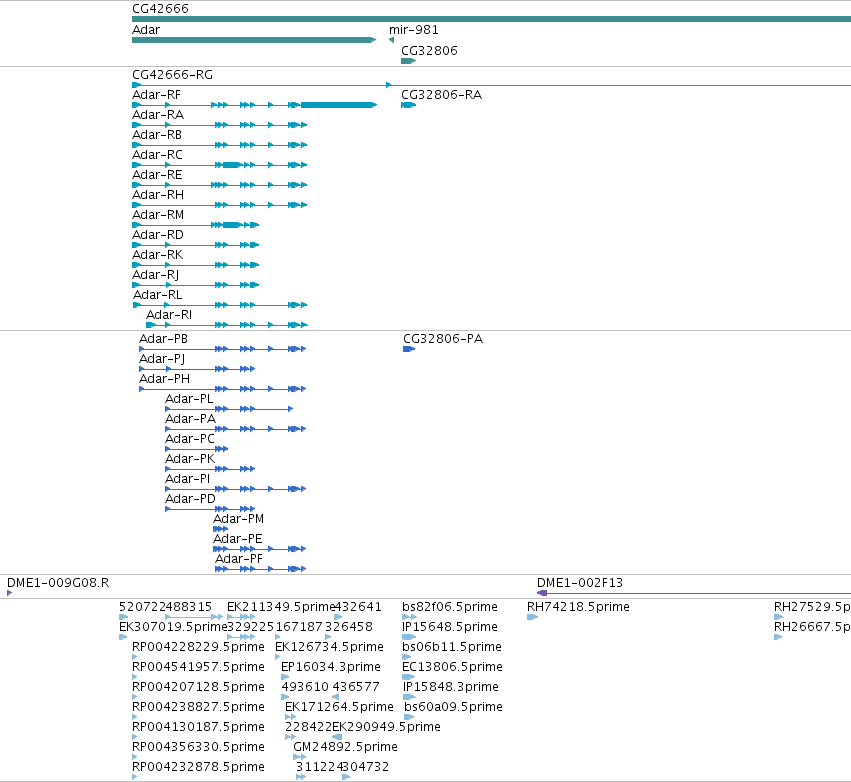The height and width of the screenshot is (782, 851).
Task: Select the Adar-RA transcript label
Action: tap(158, 115)
